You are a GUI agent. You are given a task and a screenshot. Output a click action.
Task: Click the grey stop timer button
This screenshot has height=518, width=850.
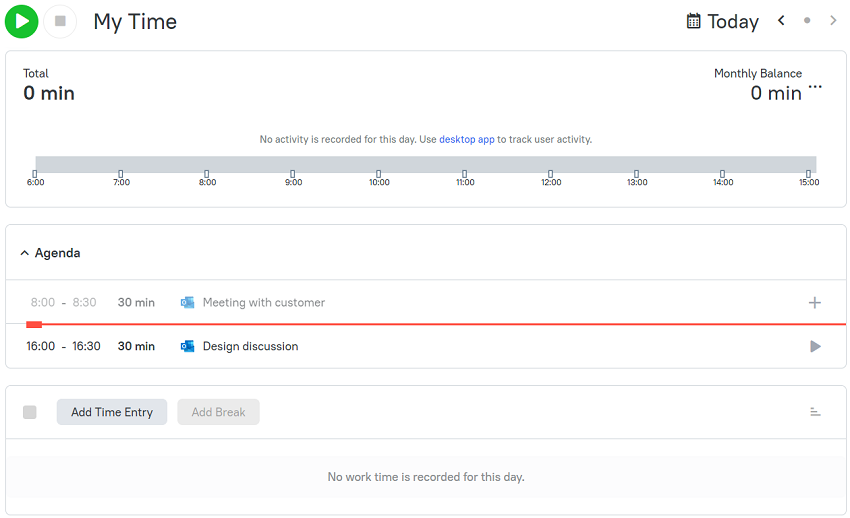[60, 22]
